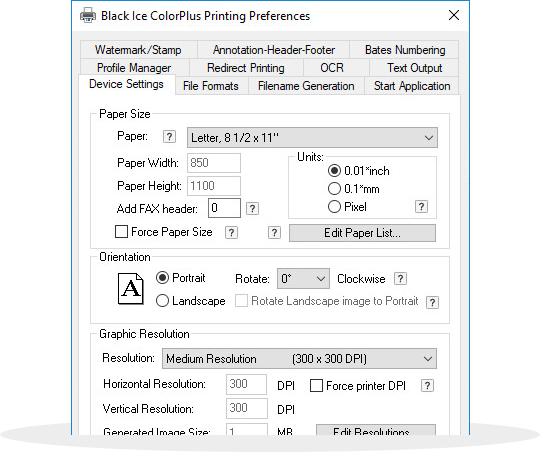This screenshot has width=540, height=452.
Task: Select the Pixel units radio button
Action: 334,207
